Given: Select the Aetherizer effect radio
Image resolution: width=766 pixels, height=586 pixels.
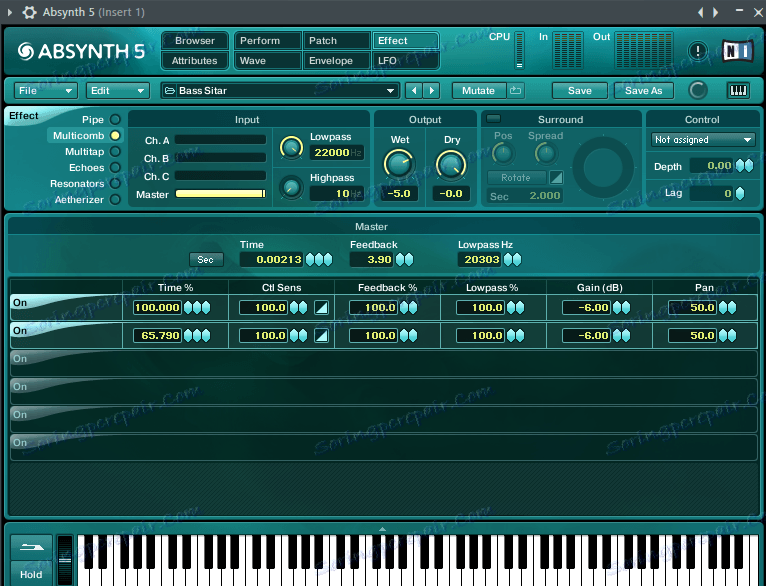Looking at the screenshot, I should click(115, 199).
